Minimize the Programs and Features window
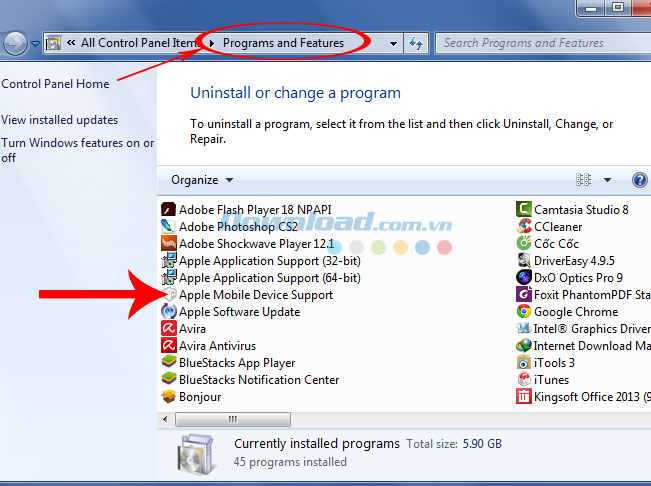This screenshot has height=486, width=651. (x=591, y=7)
